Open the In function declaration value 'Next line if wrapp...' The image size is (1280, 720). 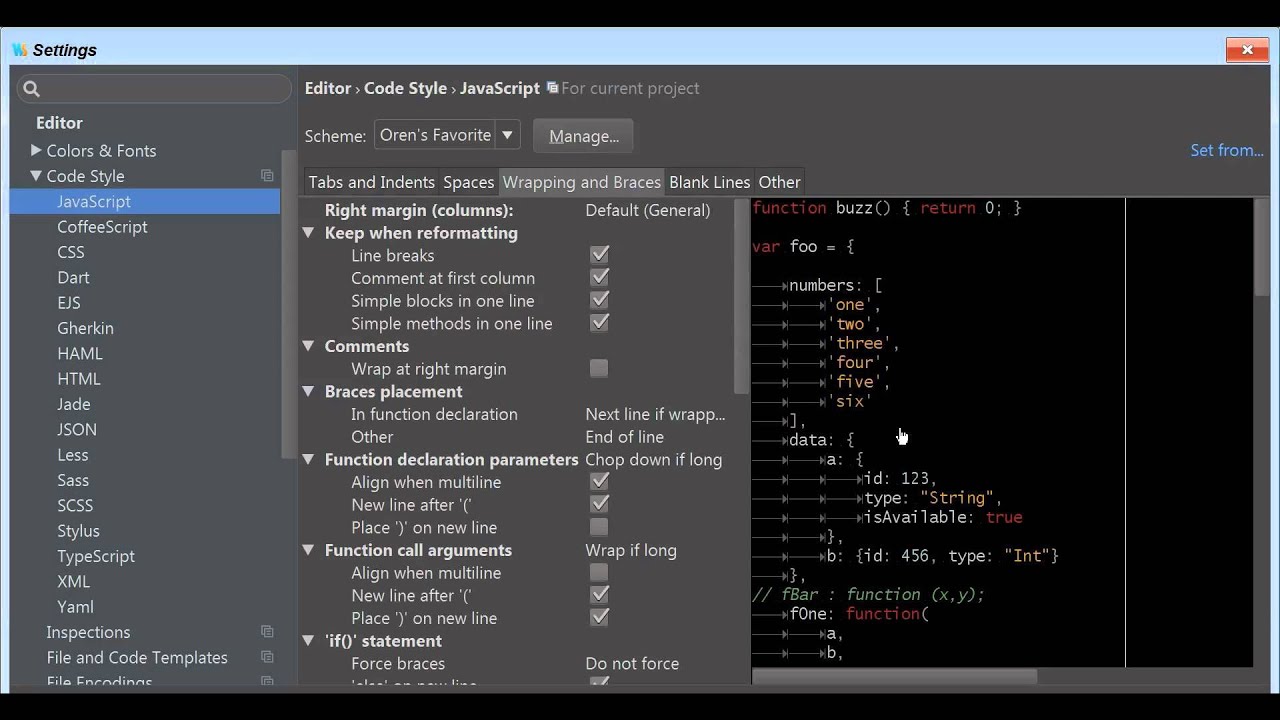point(655,414)
